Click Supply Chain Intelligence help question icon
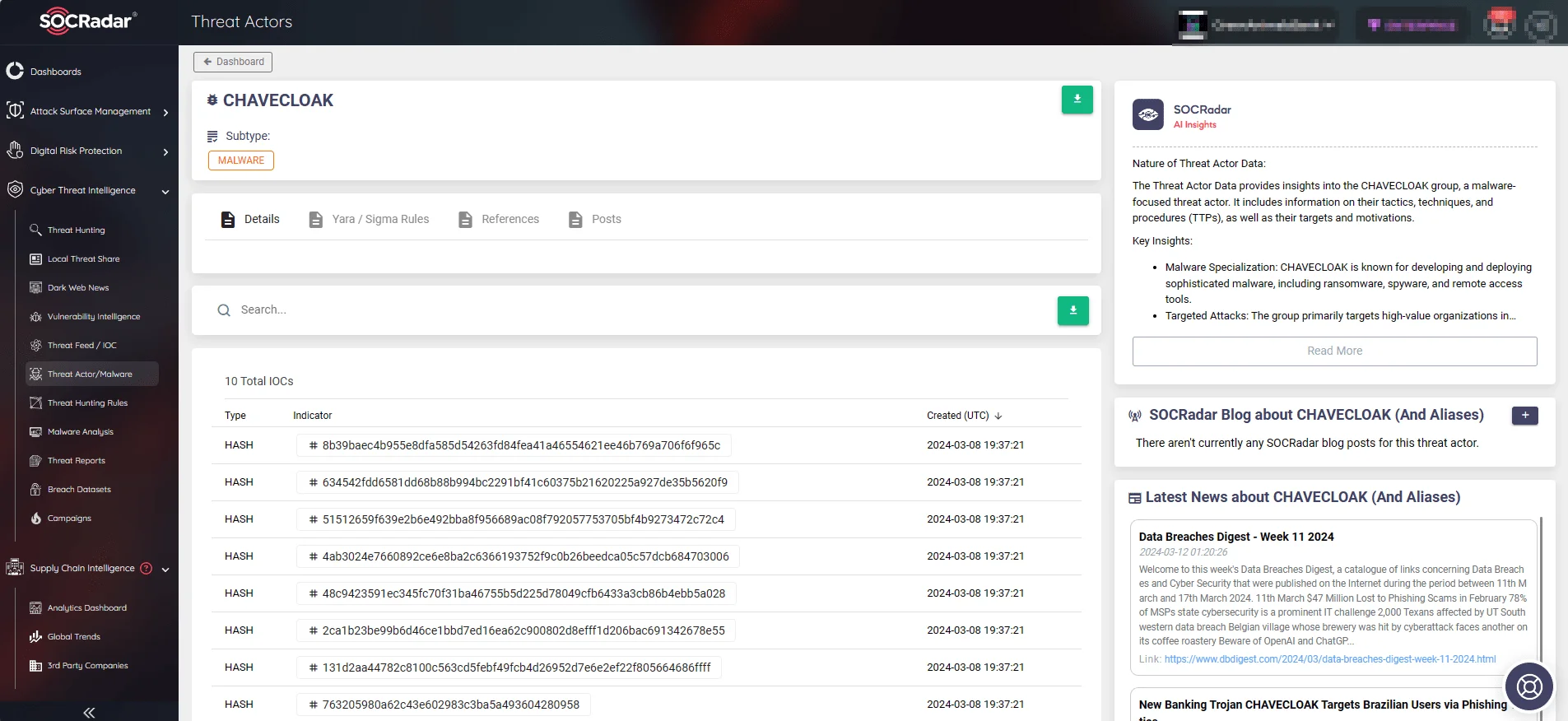Image resolution: width=1568 pixels, height=721 pixels. [x=147, y=568]
